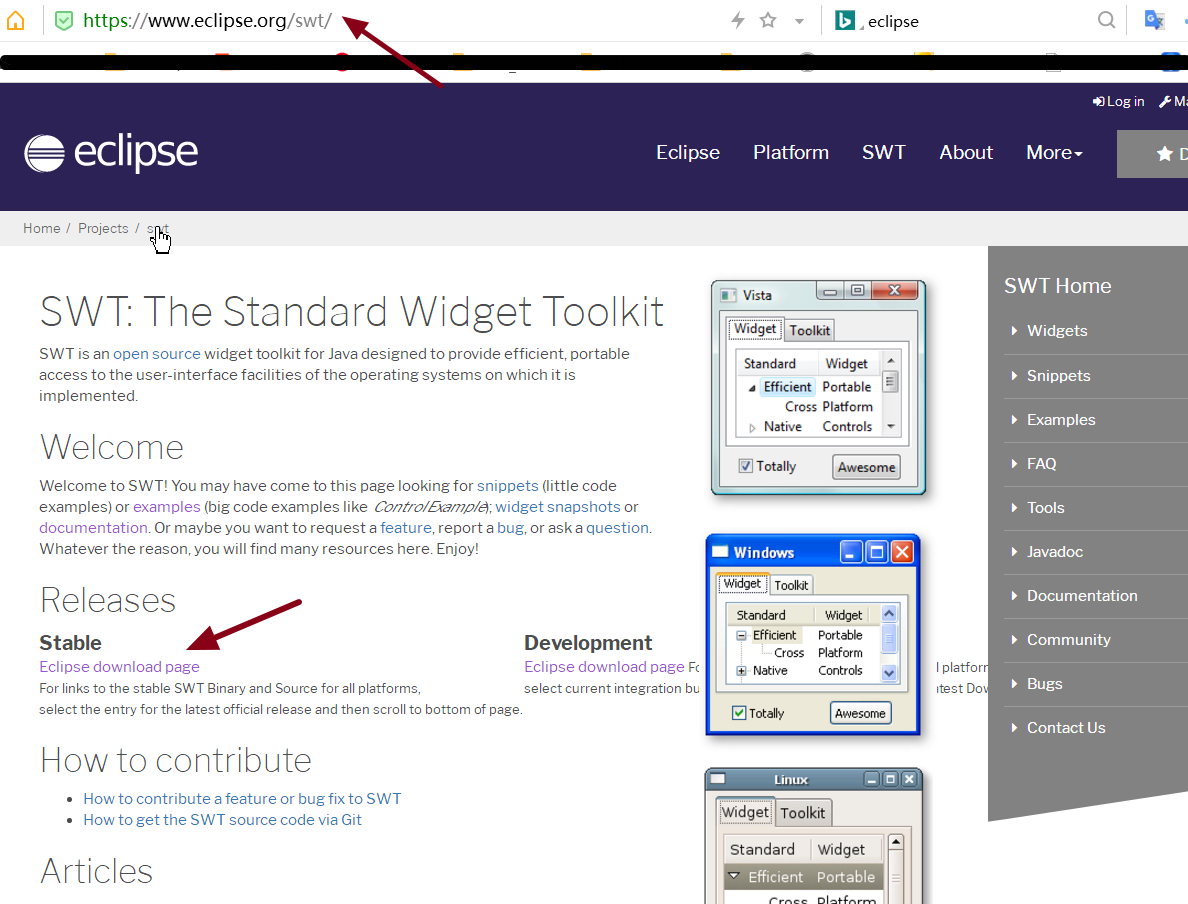Click the Eclipse logo in the header
The height and width of the screenshot is (904, 1188).
pos(111,152)
